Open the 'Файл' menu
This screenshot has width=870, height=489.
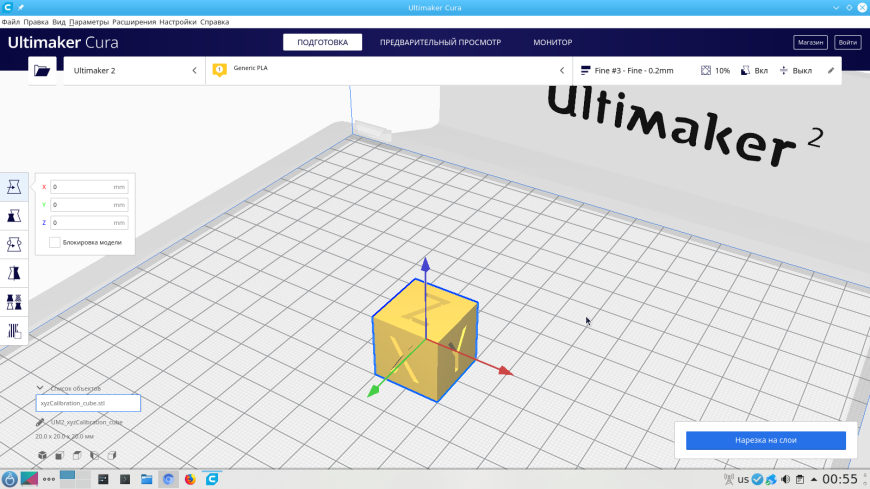point(11,22)
